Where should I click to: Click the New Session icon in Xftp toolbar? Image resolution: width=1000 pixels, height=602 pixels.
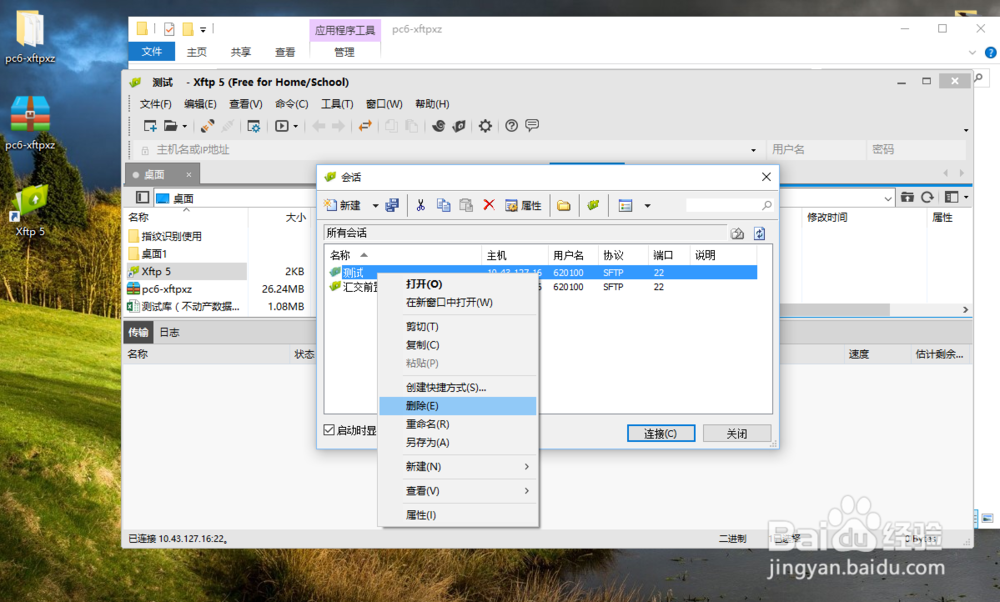click(150, 126)
